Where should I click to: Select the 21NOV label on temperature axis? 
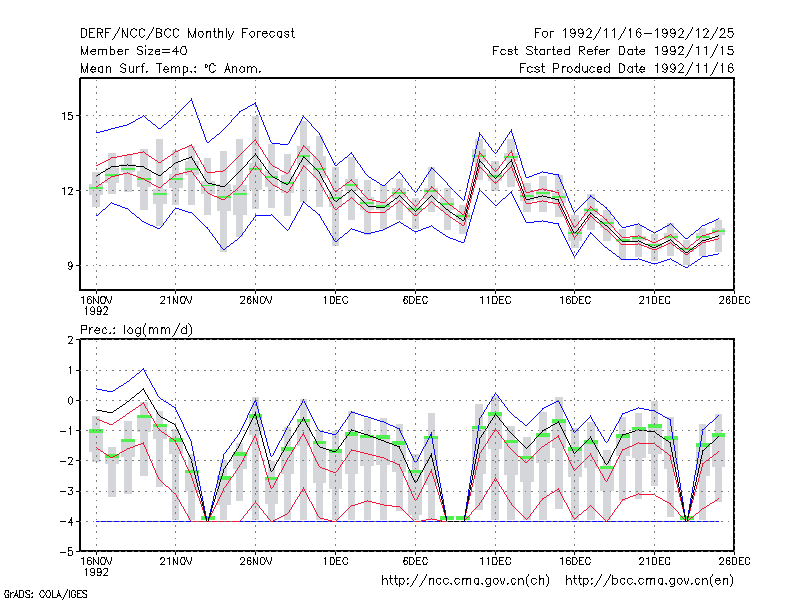point(176,300)
